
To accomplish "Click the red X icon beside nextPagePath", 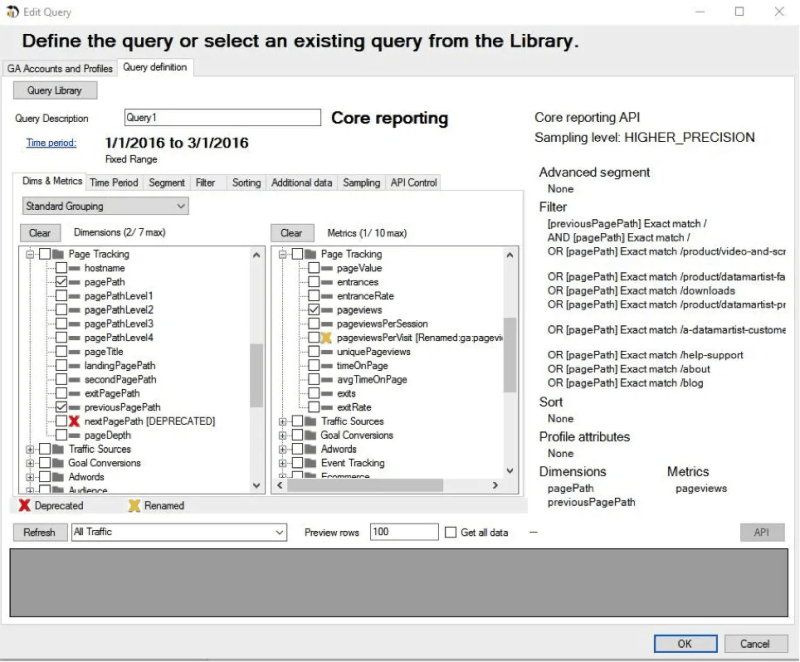I will pos(74,421).
